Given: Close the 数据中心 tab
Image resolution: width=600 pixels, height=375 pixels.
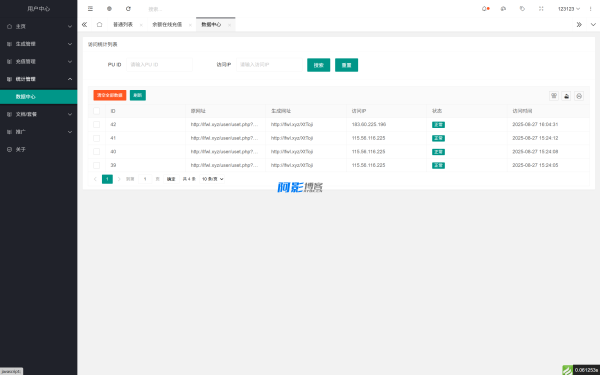Looking at the screenshot, I should click(229, 25).
